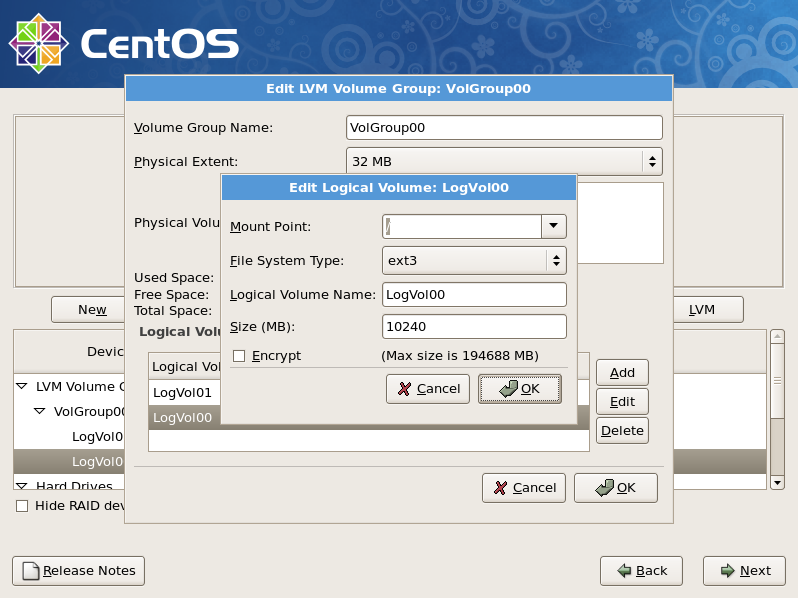Select LogVol01 in the logical volumes list
Image resolution: width=798 pixels, height=598 pixels.
(185, 392)
